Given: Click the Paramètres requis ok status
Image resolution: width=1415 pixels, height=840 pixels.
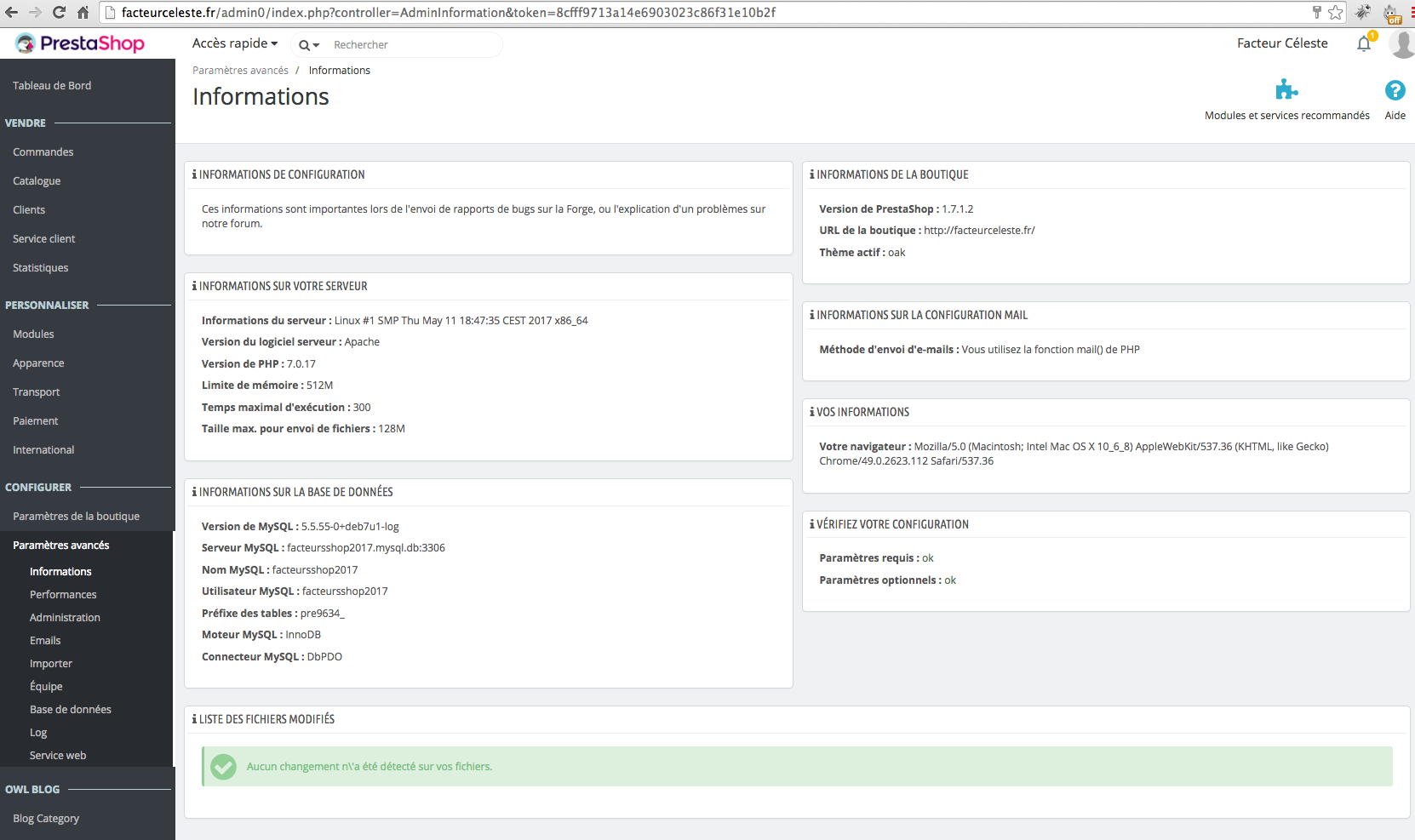Looking at the screenshot, I should (928, 558).
